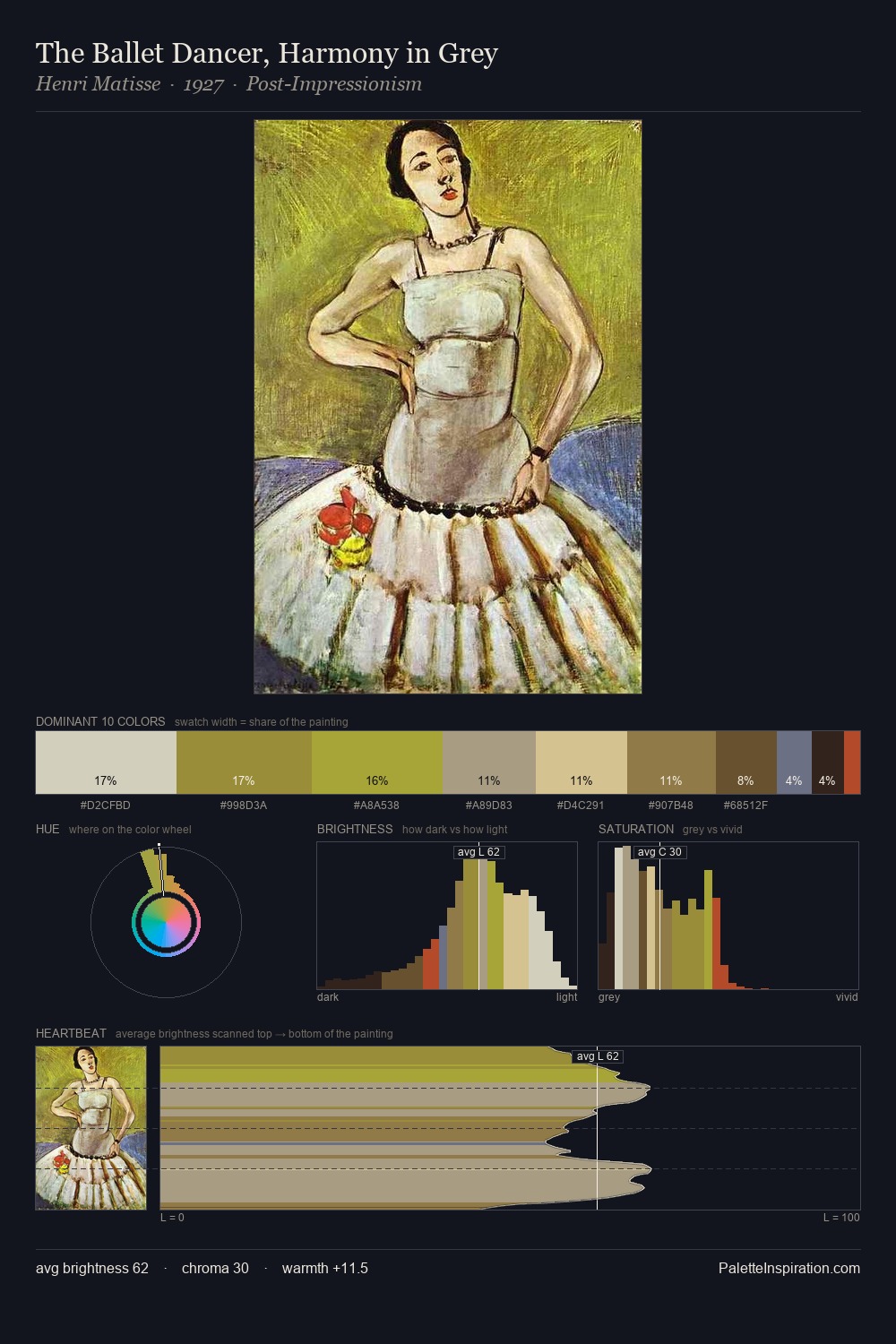Click hex code '#D2CFBD' text
896x1344 pixels.
(x=106, y=806)
